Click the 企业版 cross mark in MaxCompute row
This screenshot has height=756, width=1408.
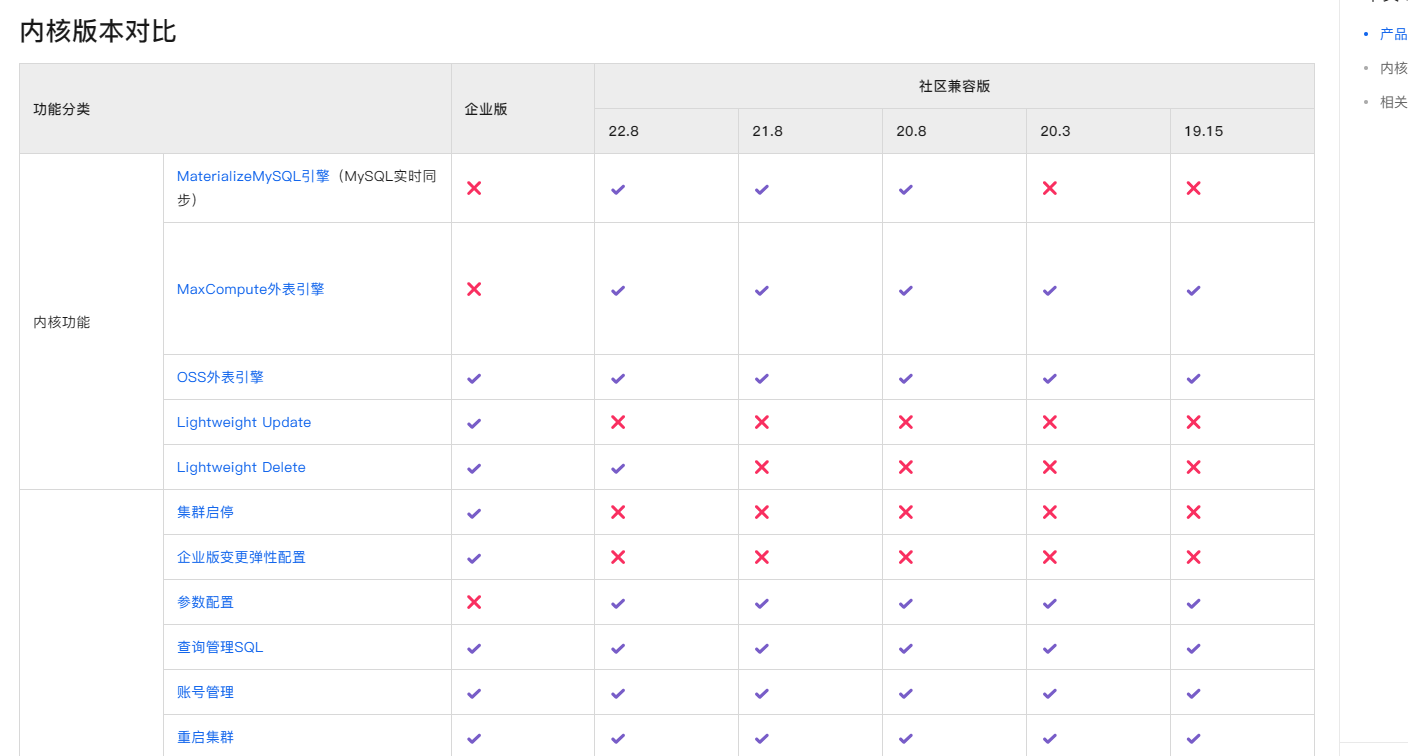click(474, 289)
